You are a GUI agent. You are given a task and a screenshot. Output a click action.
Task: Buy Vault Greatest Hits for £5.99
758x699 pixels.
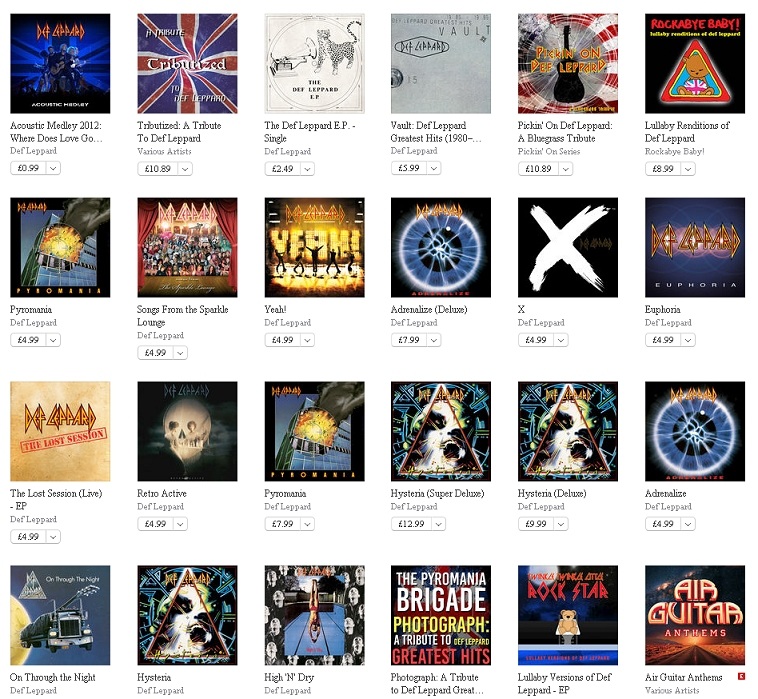click(409, 168)
